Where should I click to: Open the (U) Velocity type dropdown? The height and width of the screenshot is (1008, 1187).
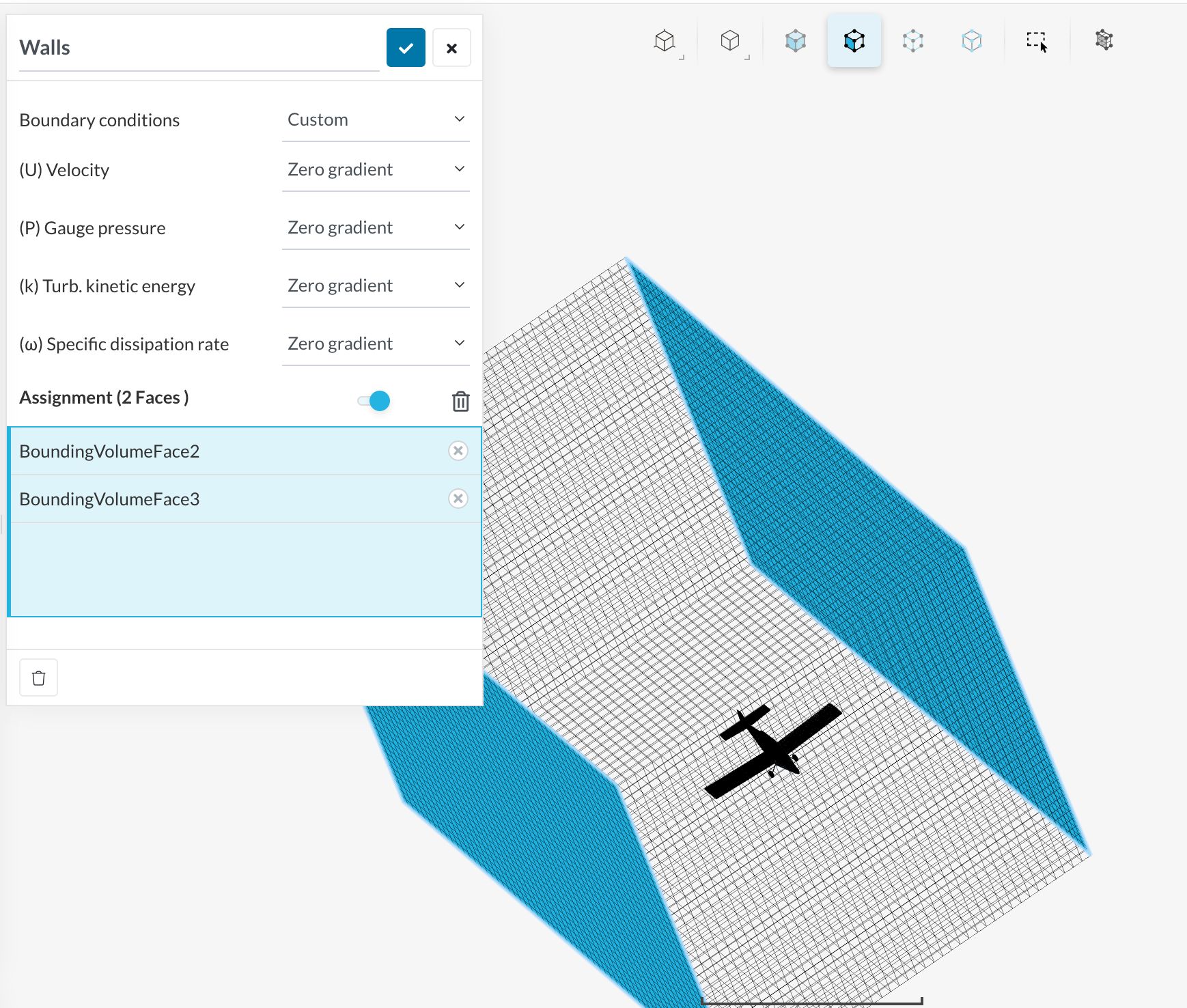pyautogui.click(x=376, y=170)
